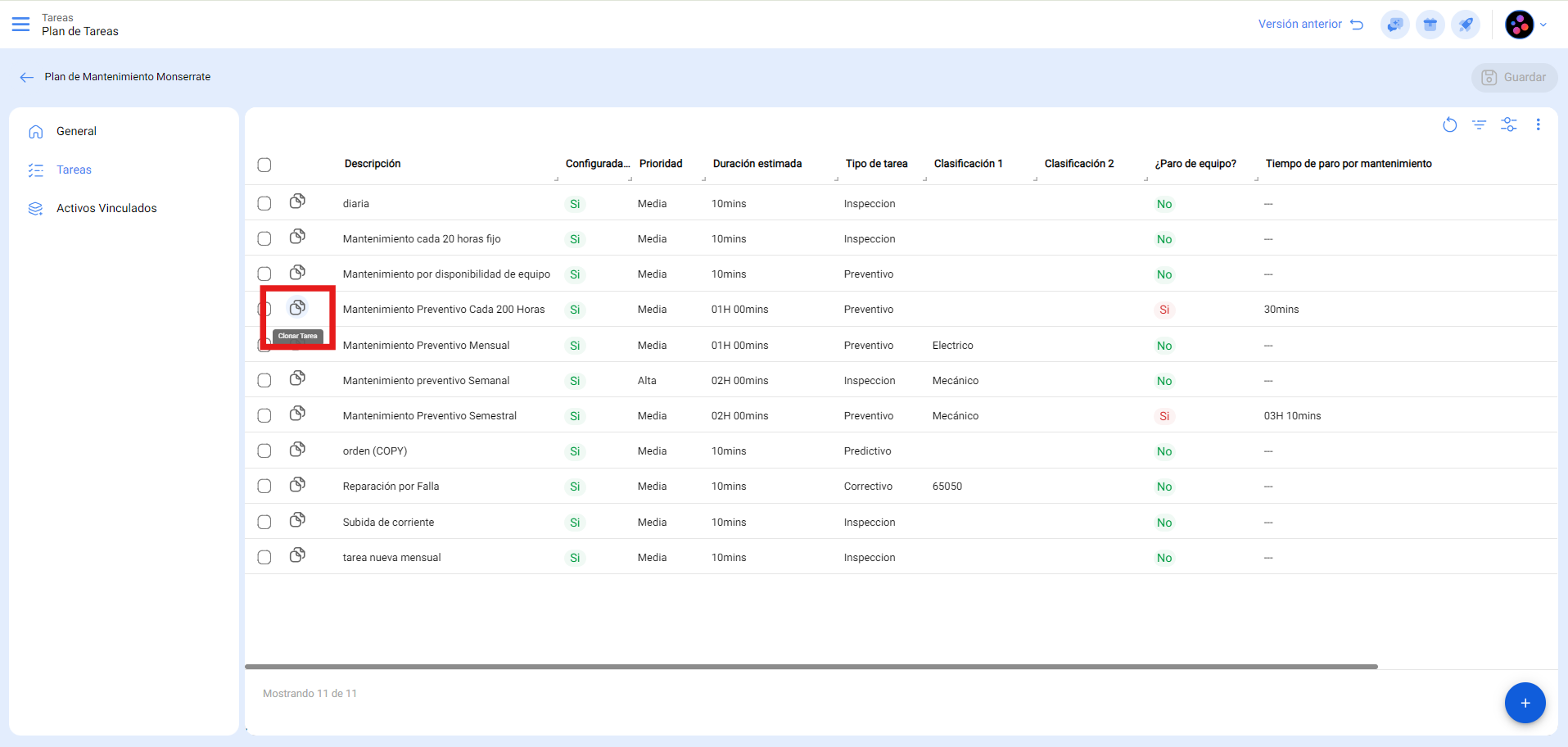
Task: Clone the 'diaria' task
Action: click(x=297, y=201)
